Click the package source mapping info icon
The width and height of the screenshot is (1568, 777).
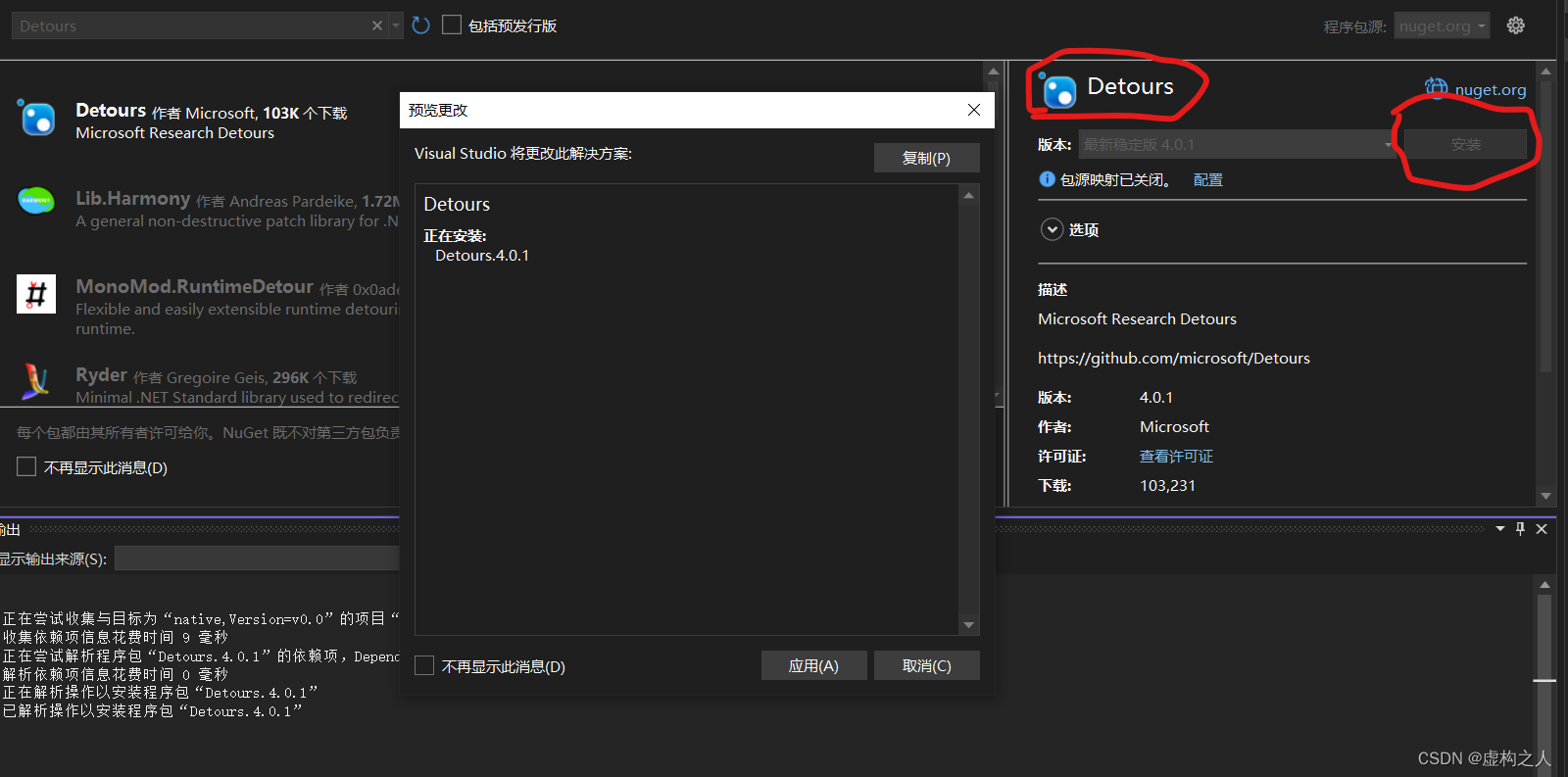pos(1047,179)
